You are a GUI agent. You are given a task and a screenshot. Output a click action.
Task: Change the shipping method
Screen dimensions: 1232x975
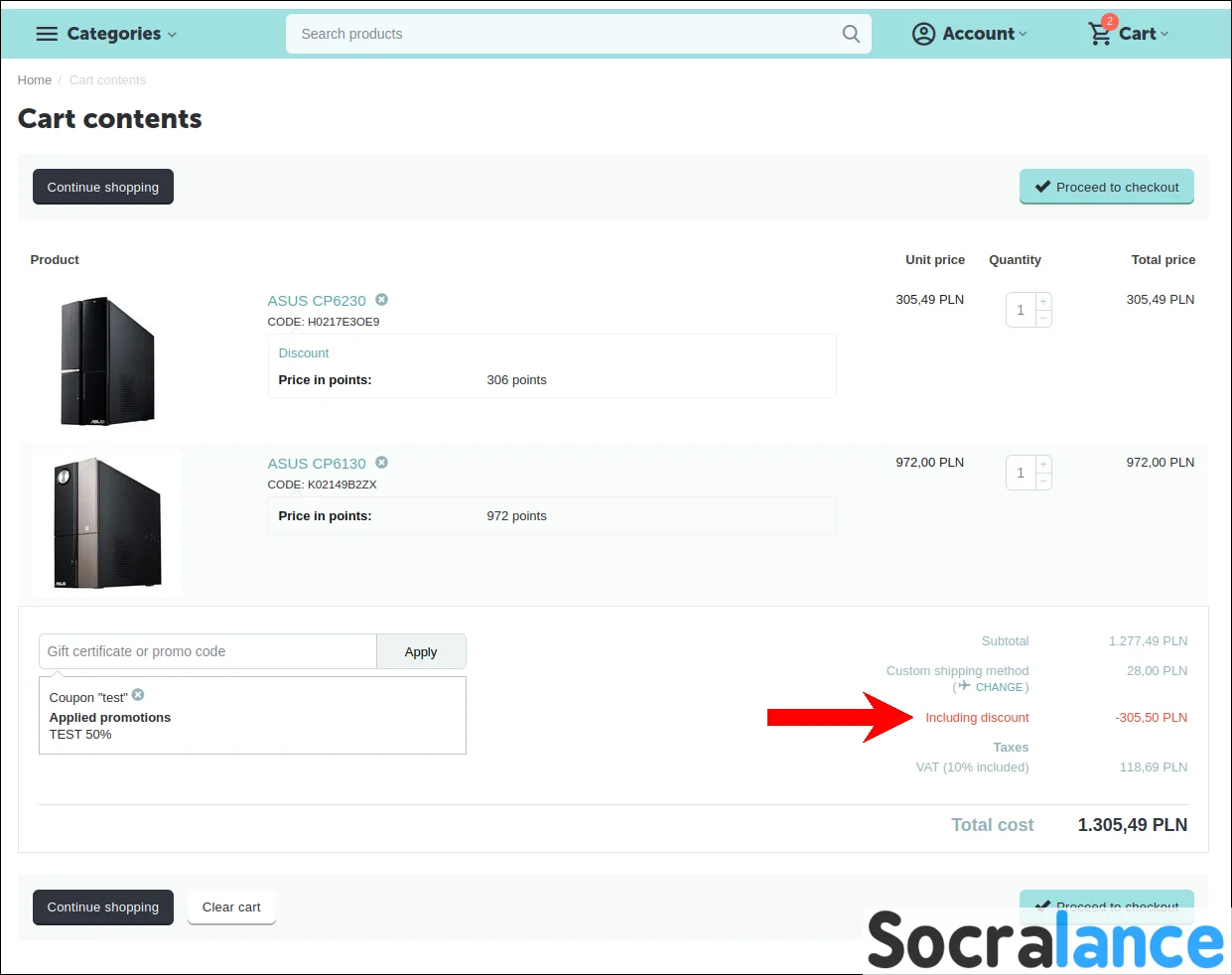[x=999, y=687]
